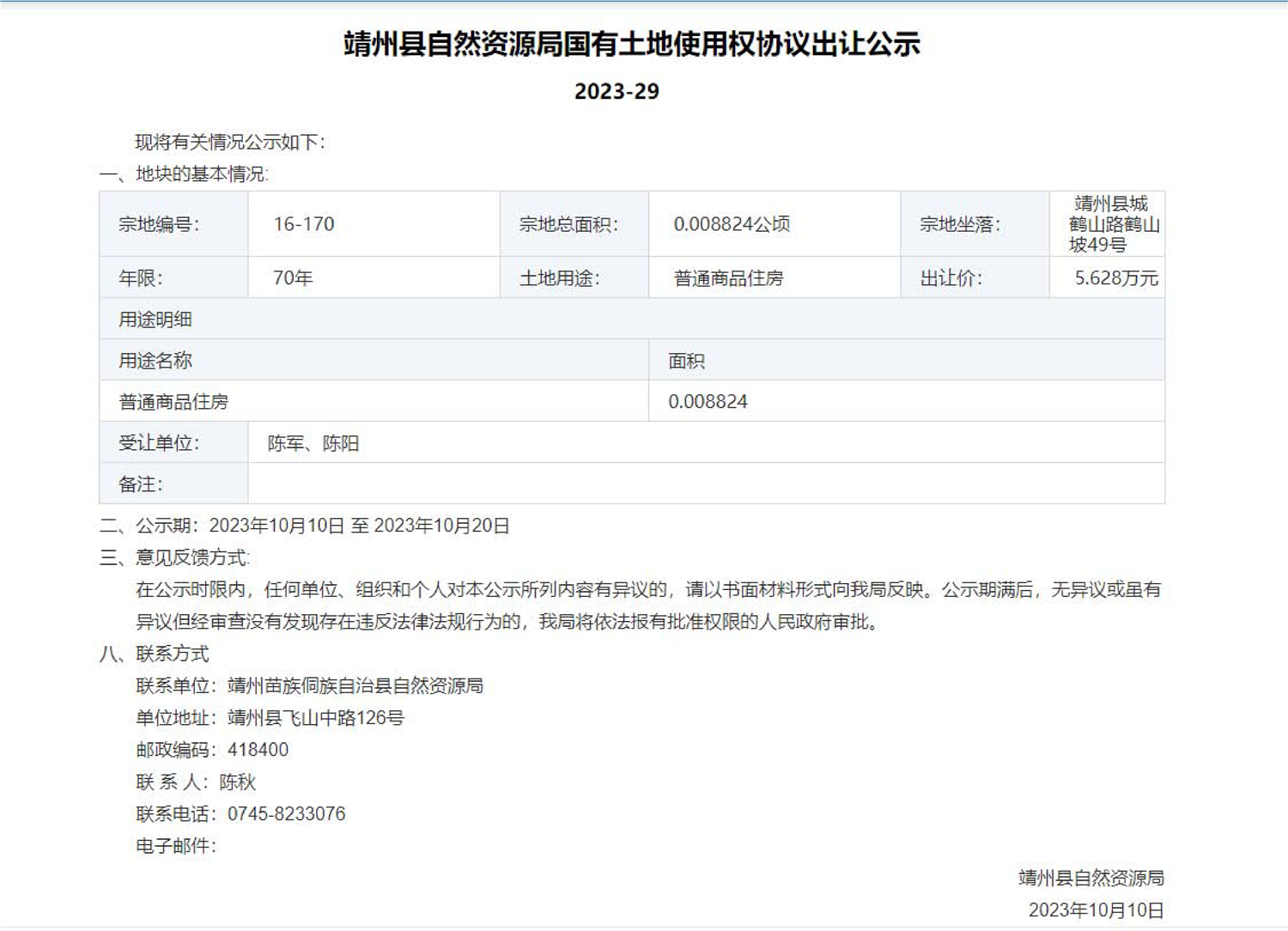The image size is (1288, 931).
Task: Select the area value 0.008824公顷
Action: click(732, 224)
